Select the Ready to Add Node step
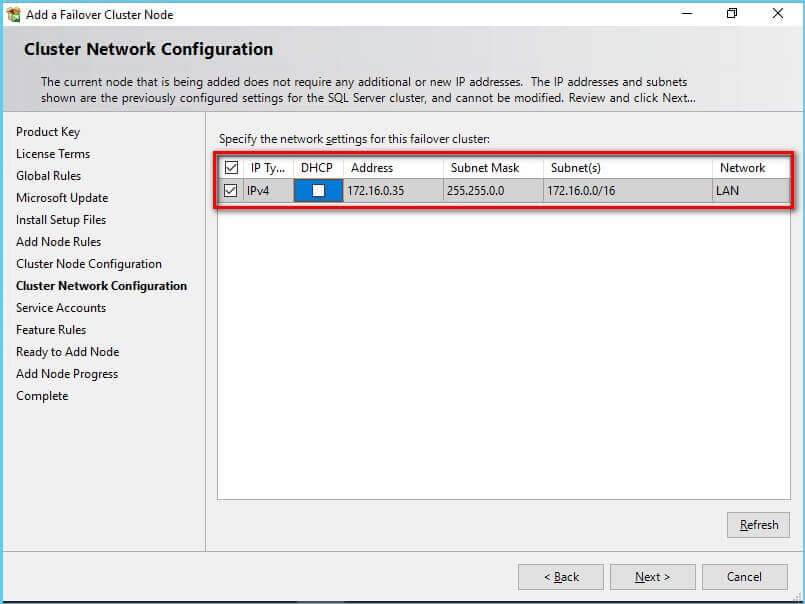The image size is (805, 604). coord(67,352)
